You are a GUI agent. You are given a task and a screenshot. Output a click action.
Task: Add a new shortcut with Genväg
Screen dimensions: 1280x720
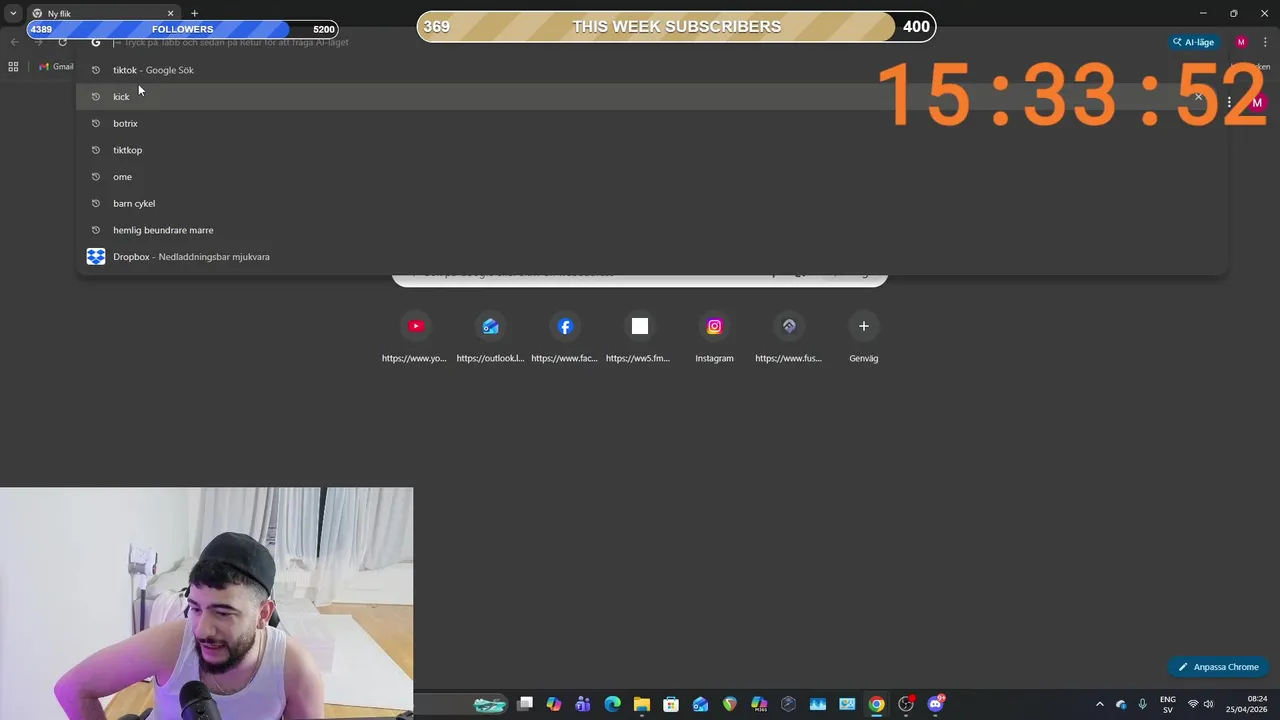[864, 336]
